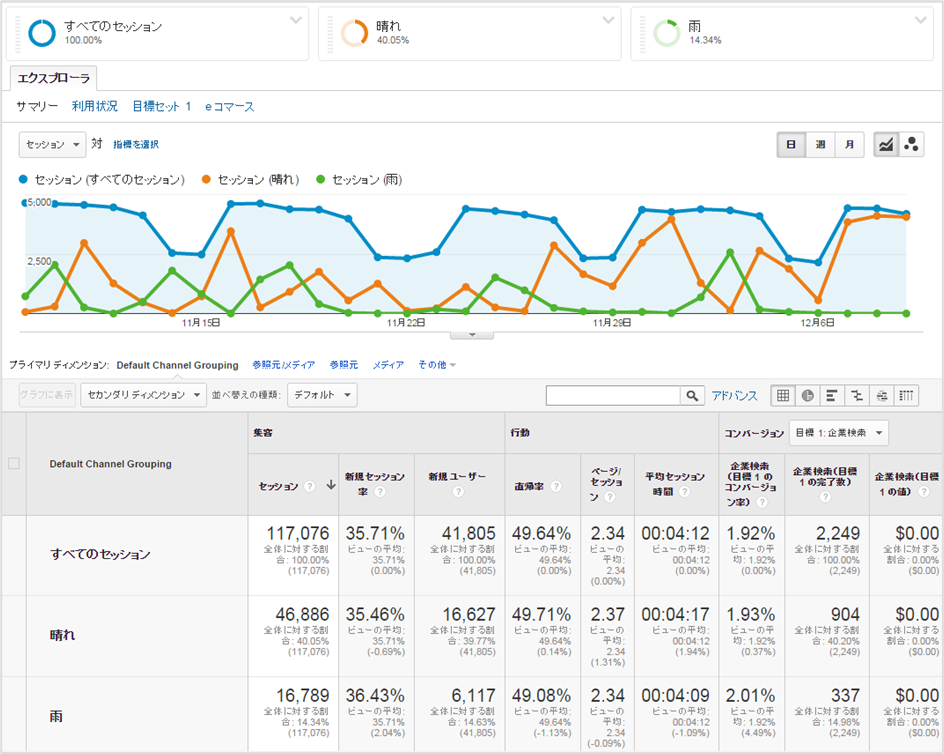Open the 雨 segment menu chevron
Image resolution: width=944 pixels, height=754 pixels.
point(921,20)
